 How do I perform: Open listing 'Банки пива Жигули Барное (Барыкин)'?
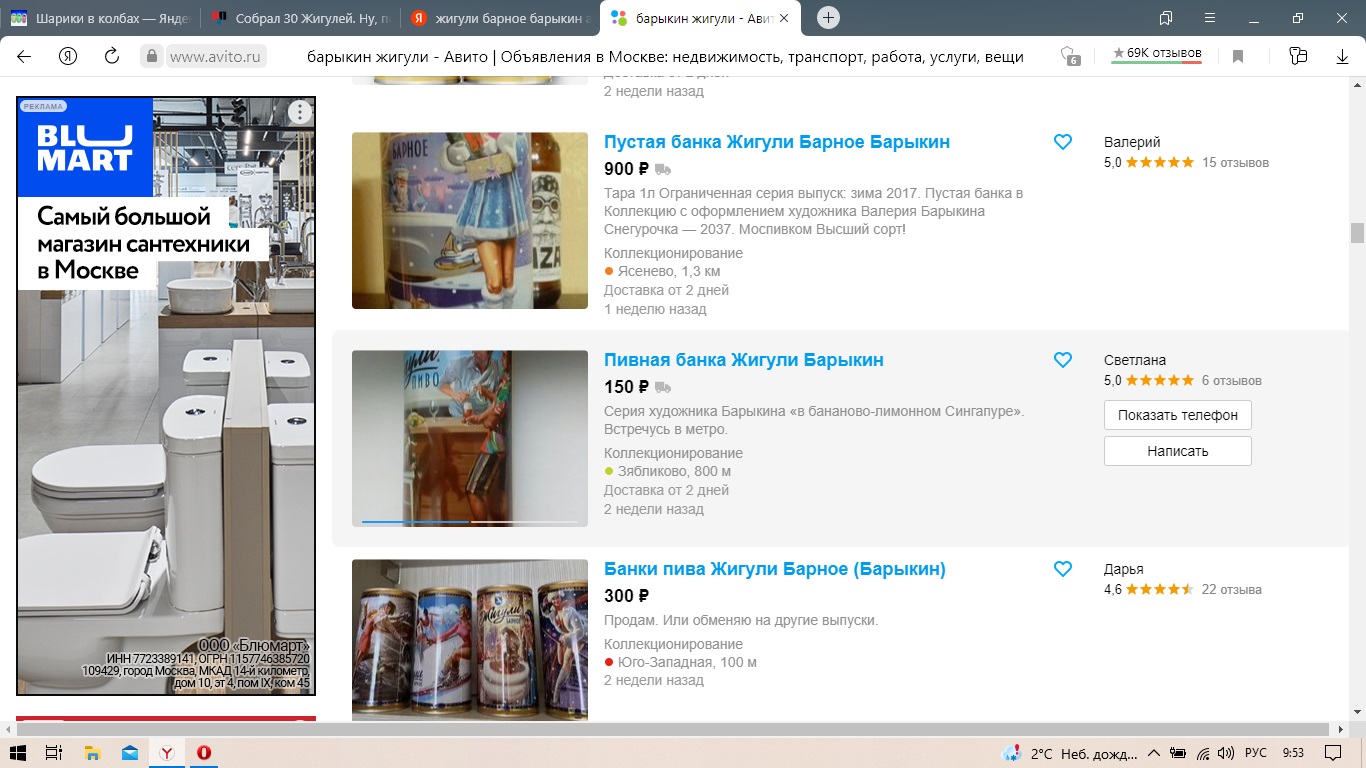point(775,569)
